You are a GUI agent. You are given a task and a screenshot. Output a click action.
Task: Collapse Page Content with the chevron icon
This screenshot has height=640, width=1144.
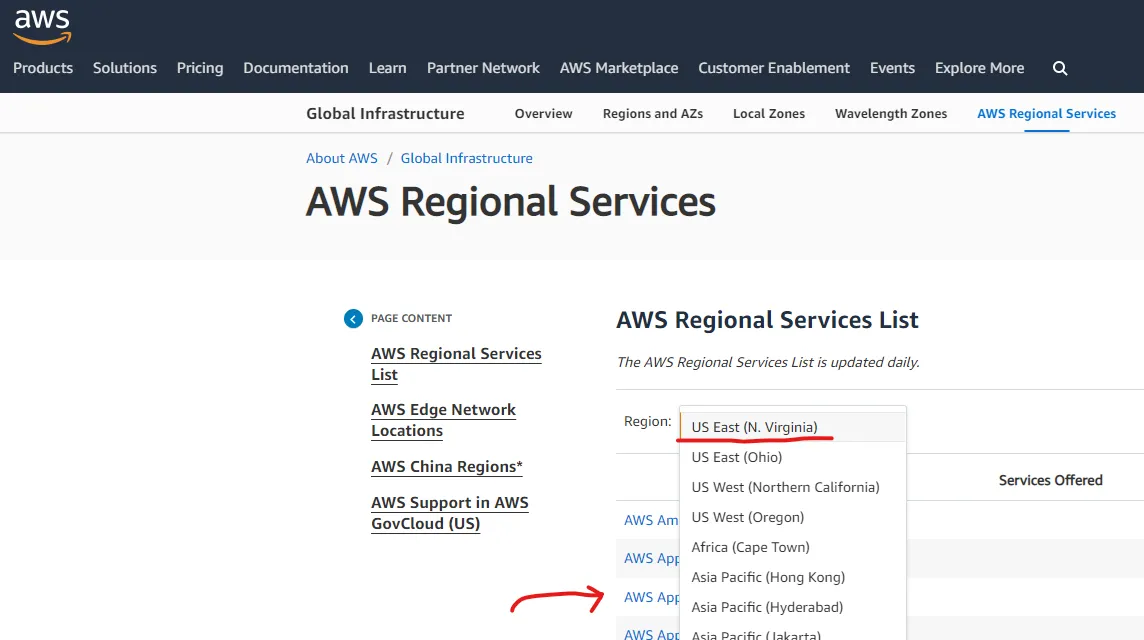pos(353,318)
